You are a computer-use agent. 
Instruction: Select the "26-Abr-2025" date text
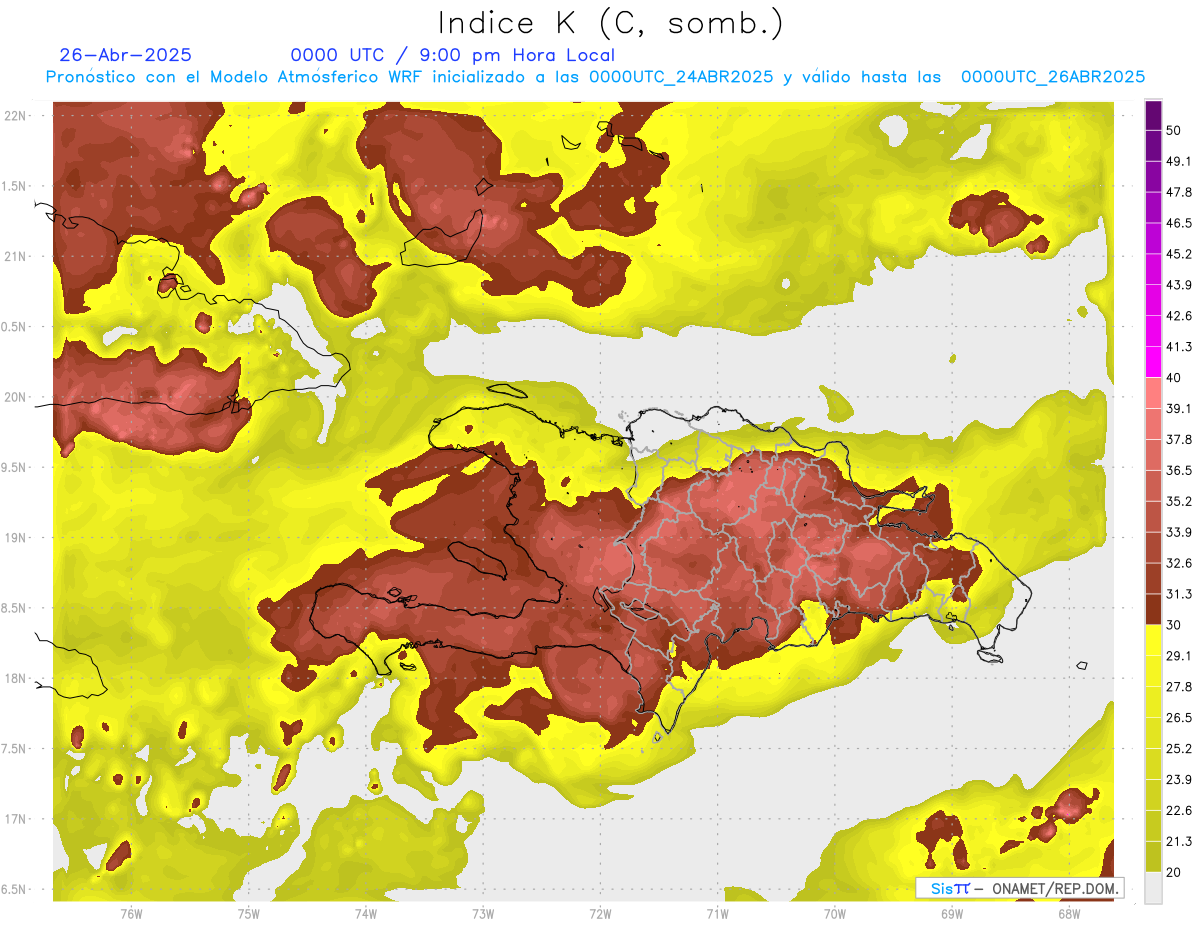(x=126, y=55)
